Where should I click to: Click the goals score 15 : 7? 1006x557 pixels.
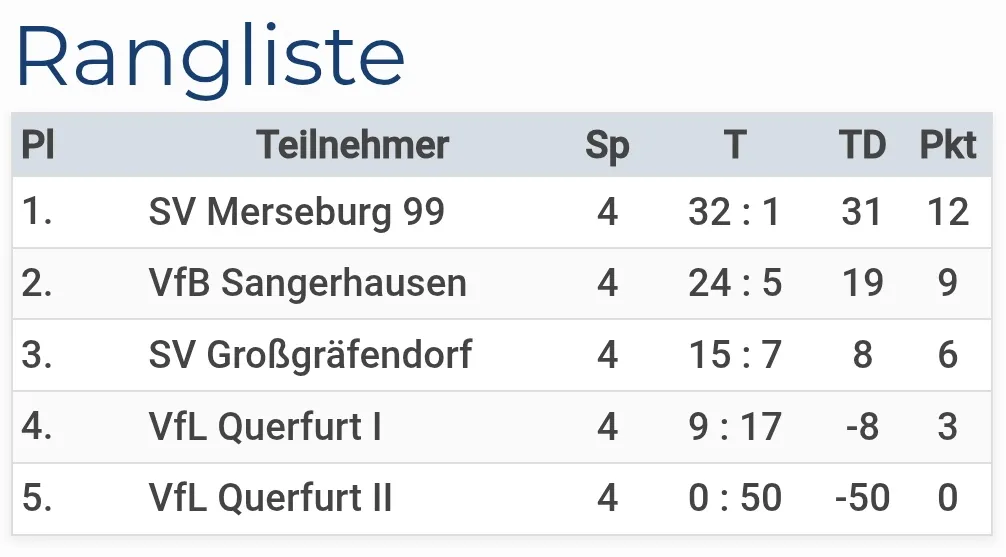point(734,355)
